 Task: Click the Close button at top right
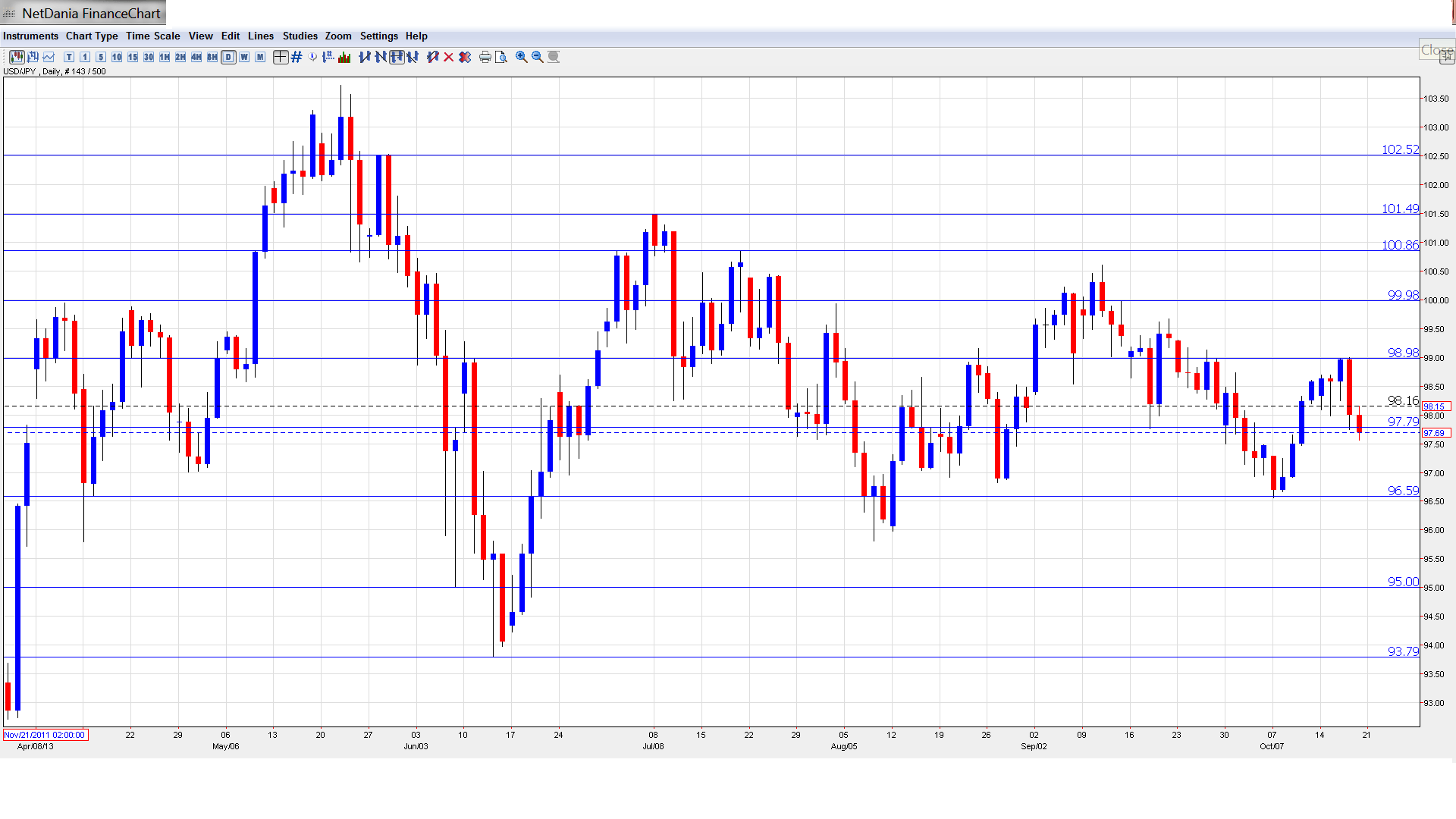(1437, 50)
